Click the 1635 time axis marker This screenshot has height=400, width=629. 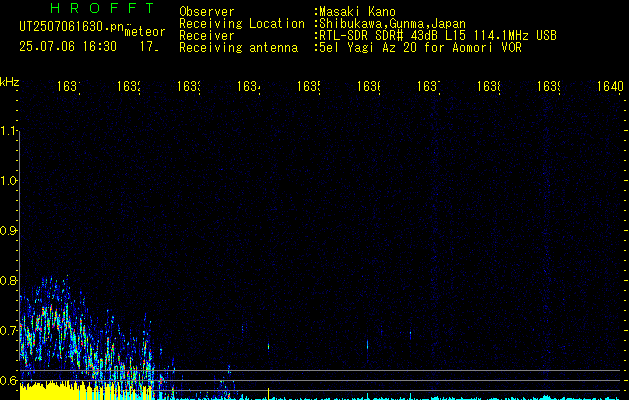[x=308, y=86]
